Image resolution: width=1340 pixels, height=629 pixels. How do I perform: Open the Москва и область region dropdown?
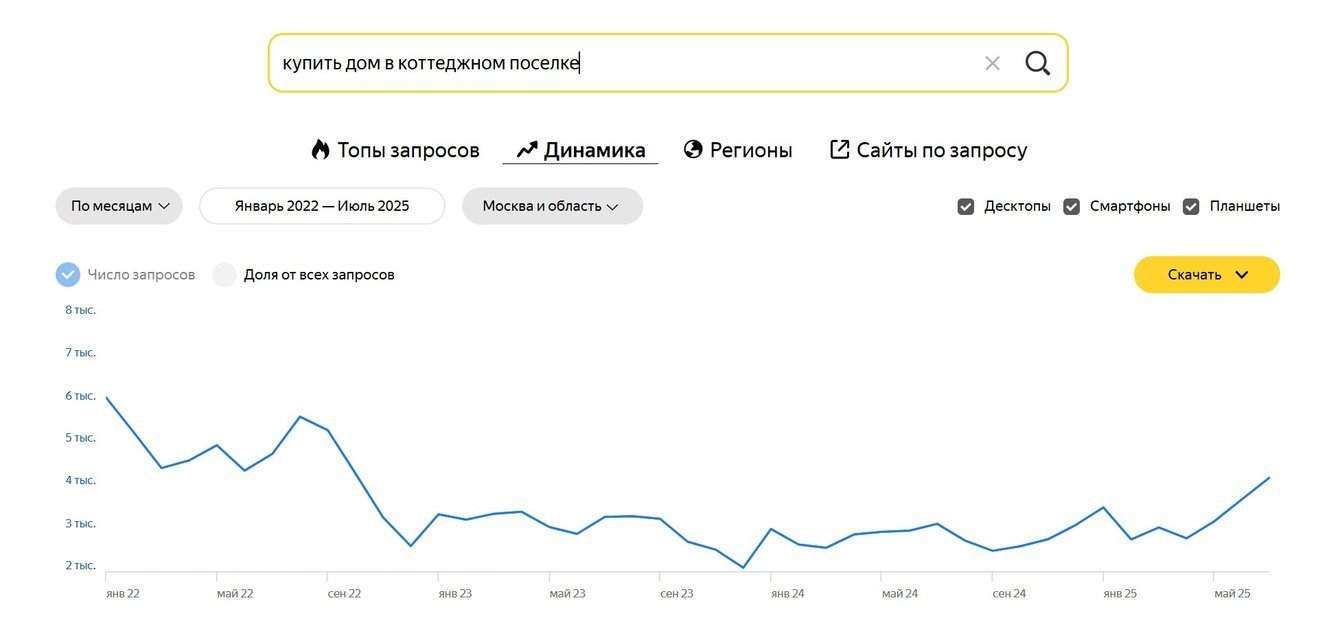point(551,206)
